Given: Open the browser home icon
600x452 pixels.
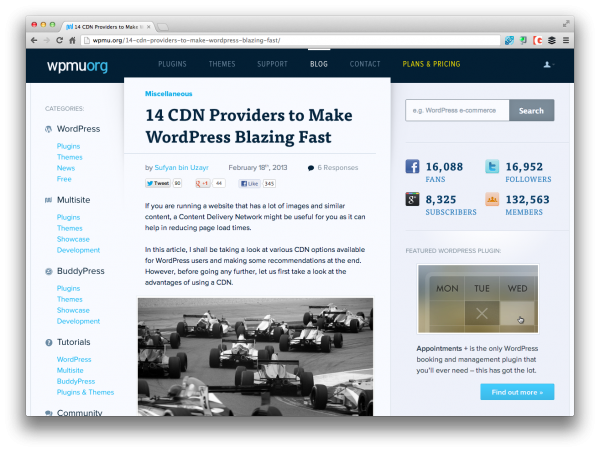Looking at the screenshot, I should click(72, 40).
